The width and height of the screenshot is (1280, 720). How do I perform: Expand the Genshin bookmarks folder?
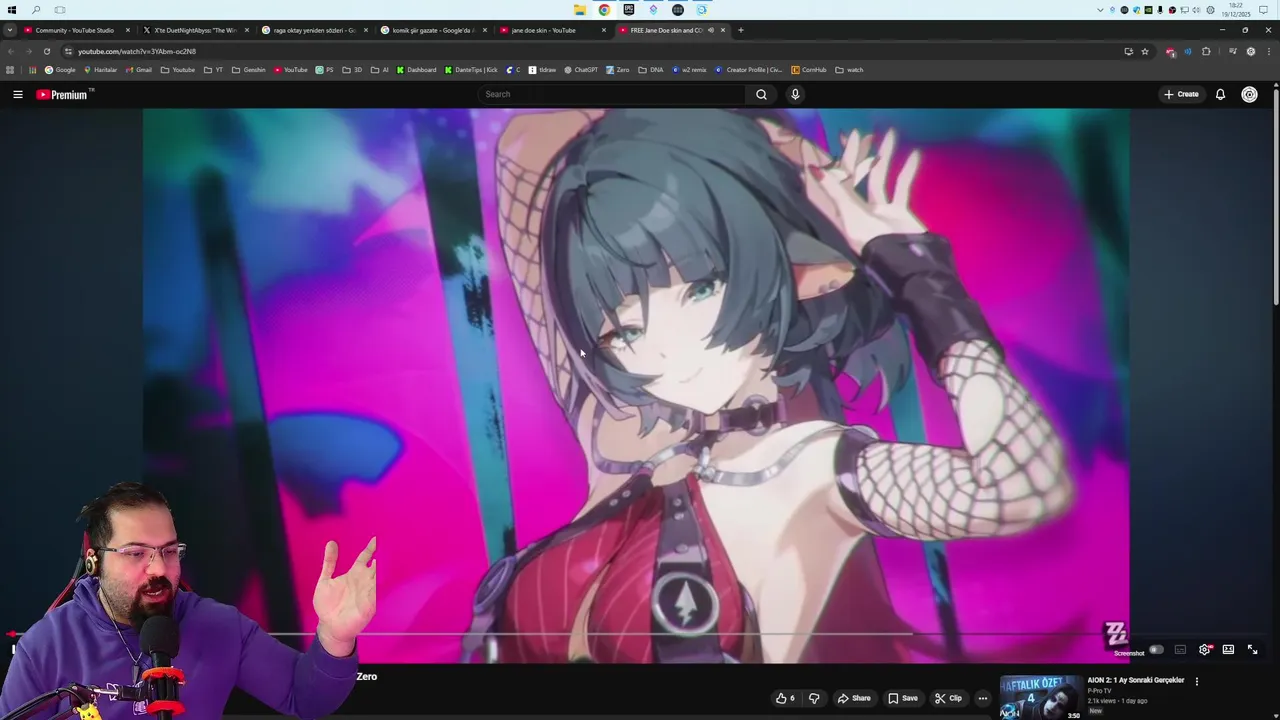point(249,70)
